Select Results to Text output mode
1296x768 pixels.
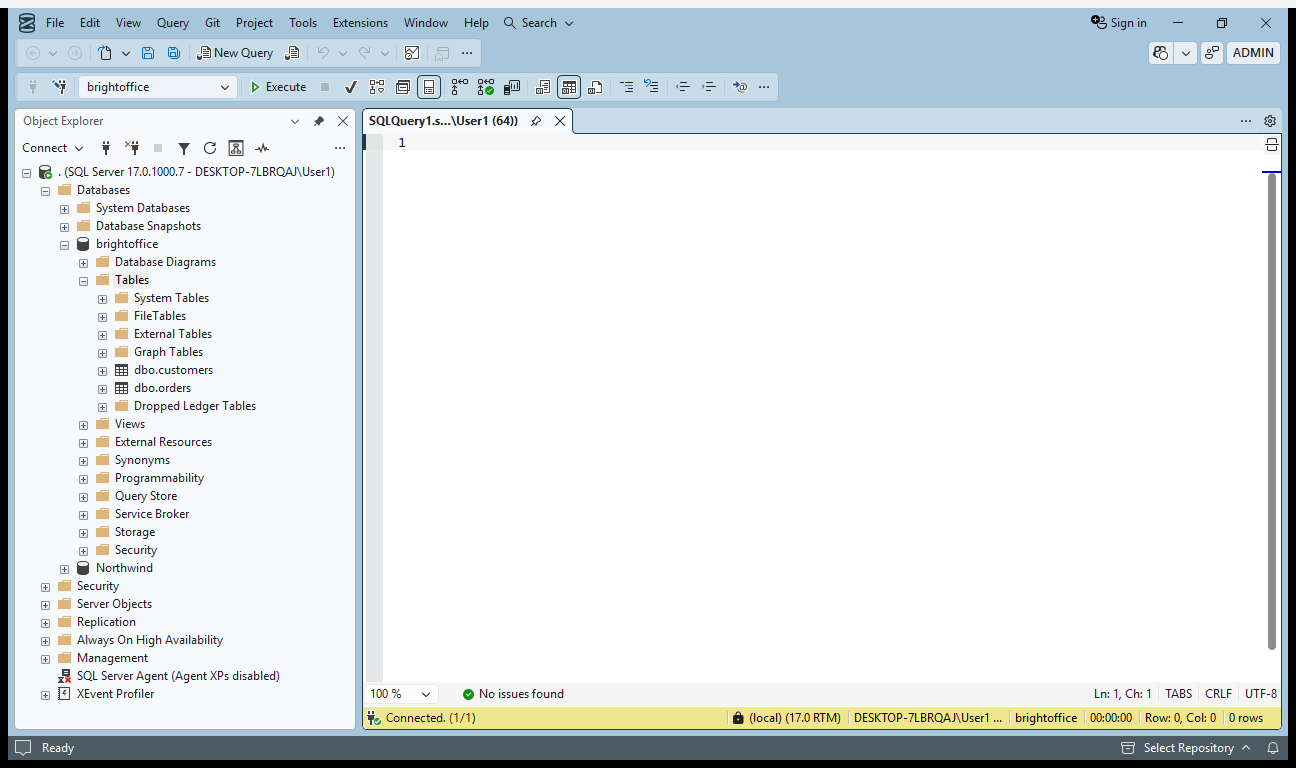(x=543, y=87)
